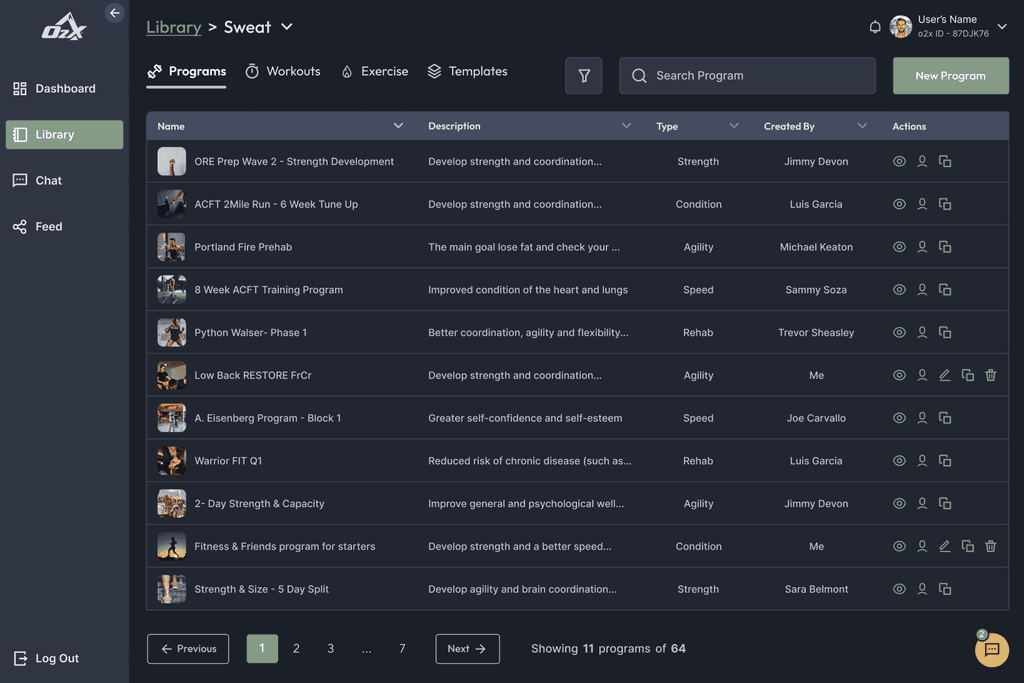Viewport: 1024px width, 683px height.
Task: Switch to the Templates tab
Action: point(467,71)
